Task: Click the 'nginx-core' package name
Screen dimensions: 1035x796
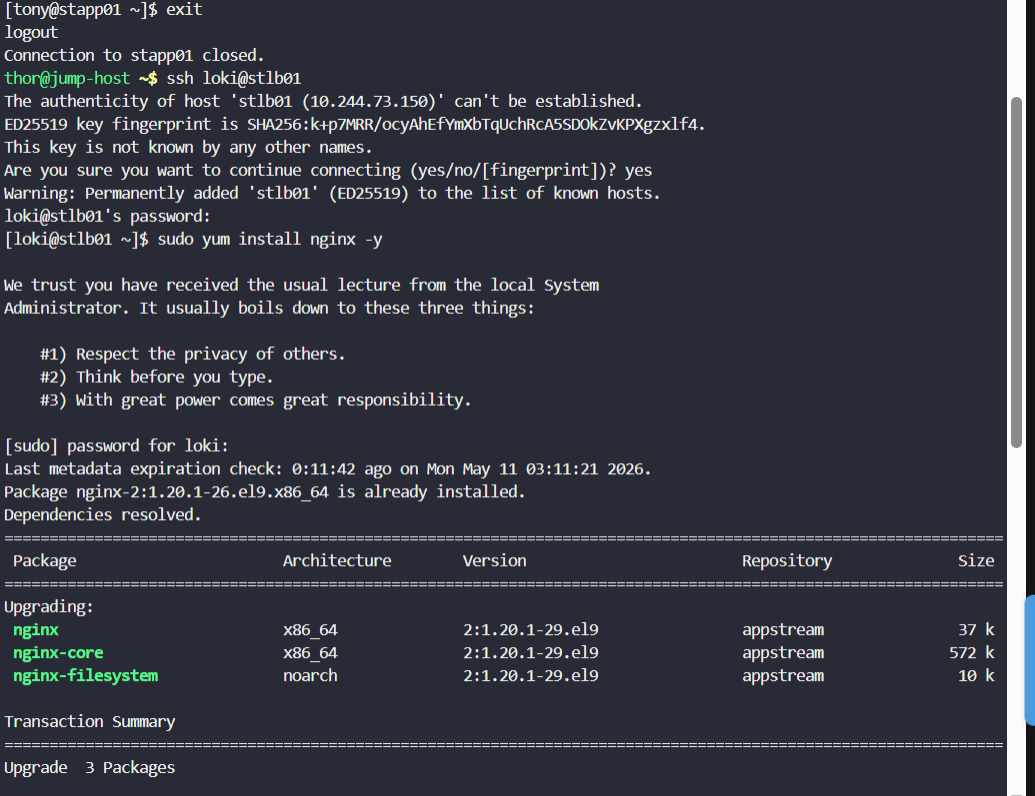Action: tap(58, 653)
